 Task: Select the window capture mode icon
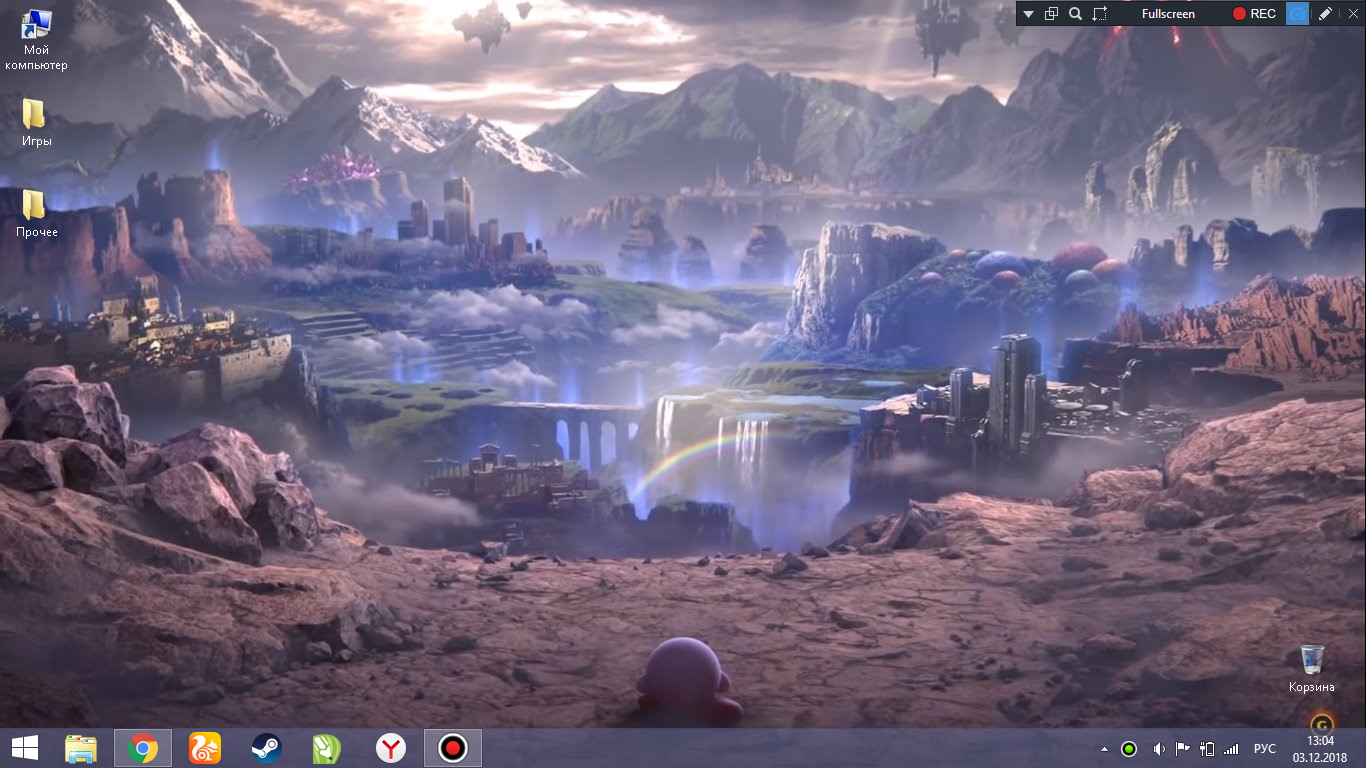click(x=1051, y=14)
